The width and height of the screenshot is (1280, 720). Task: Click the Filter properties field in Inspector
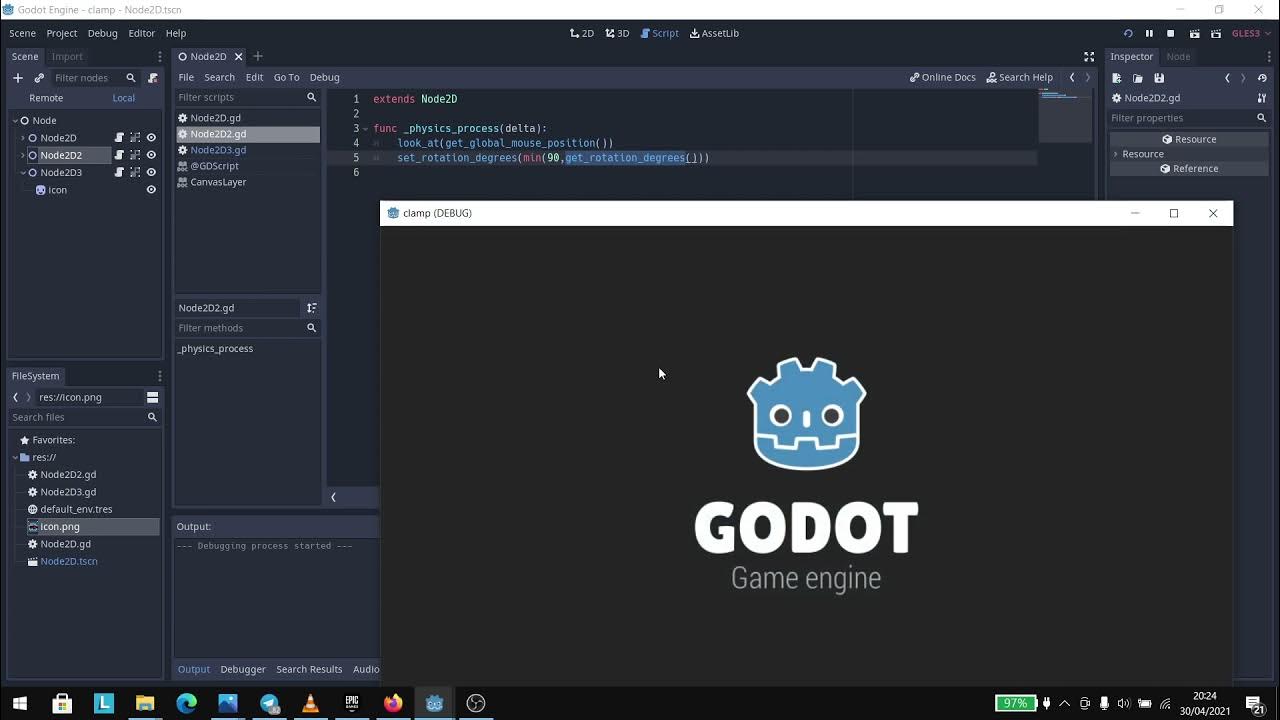pyautogui.click(x=1189, y=118)
